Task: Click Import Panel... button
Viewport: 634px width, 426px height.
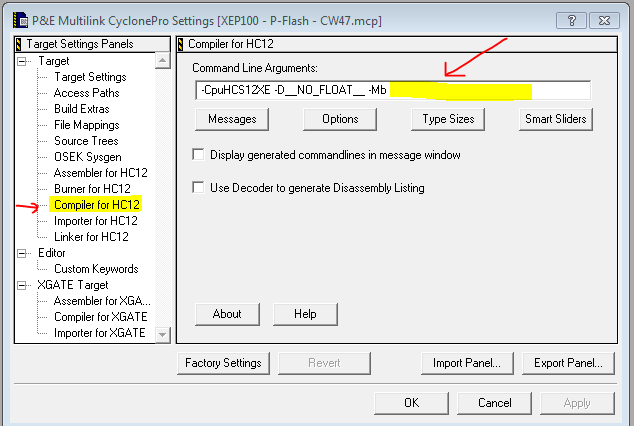Action: point(467,363)
